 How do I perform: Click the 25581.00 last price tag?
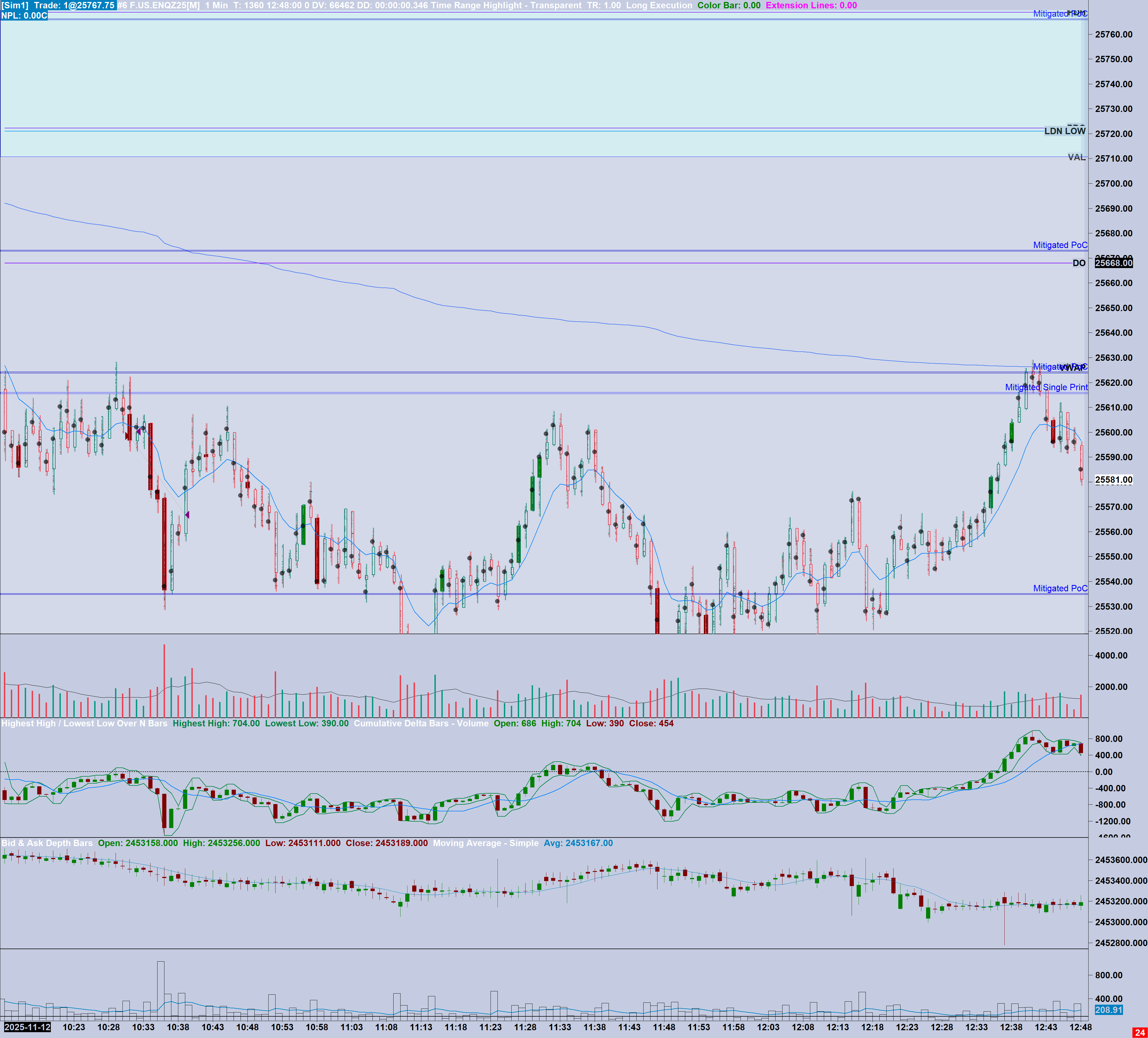click(x=1113, y=479)
